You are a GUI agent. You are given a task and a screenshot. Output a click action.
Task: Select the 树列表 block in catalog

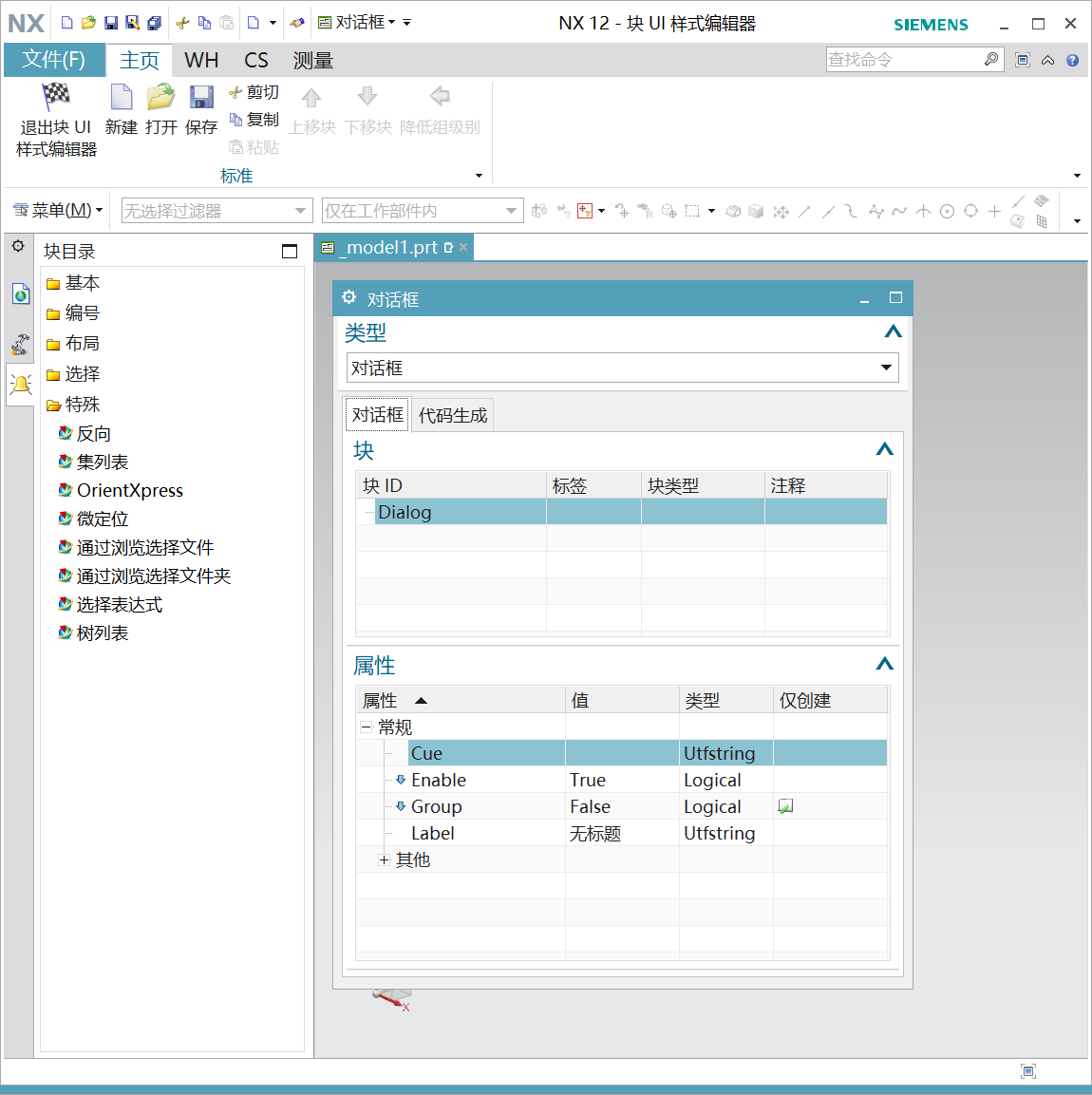(102, 633)
